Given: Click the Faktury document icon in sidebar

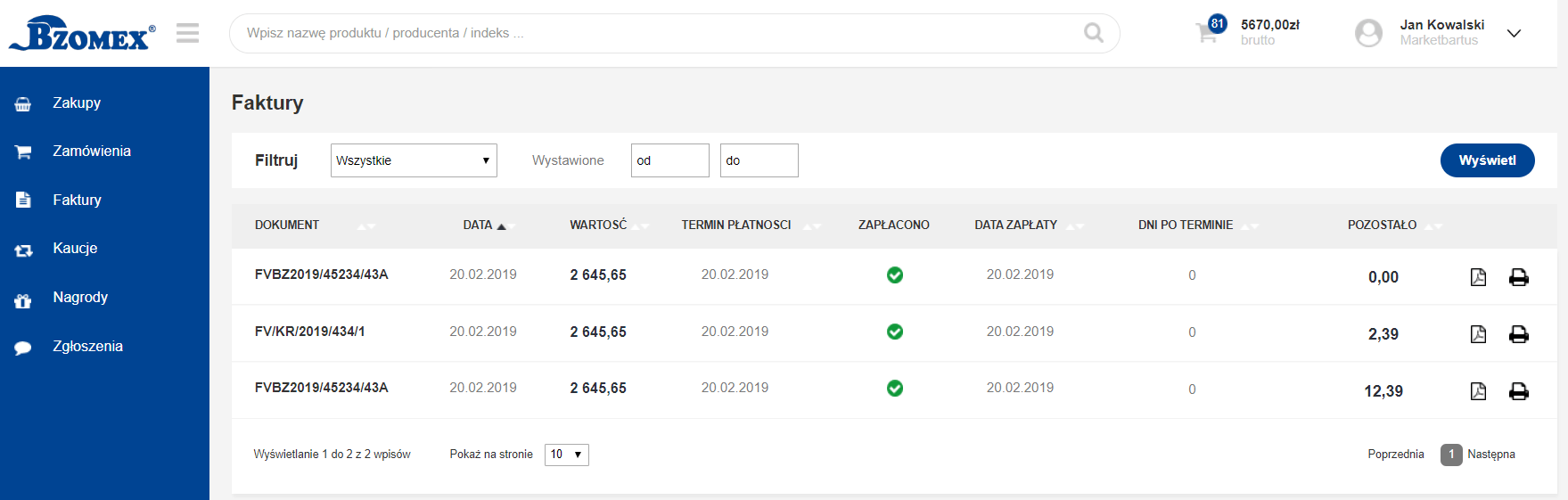Looking at the screenshot, I should point(23,201).
